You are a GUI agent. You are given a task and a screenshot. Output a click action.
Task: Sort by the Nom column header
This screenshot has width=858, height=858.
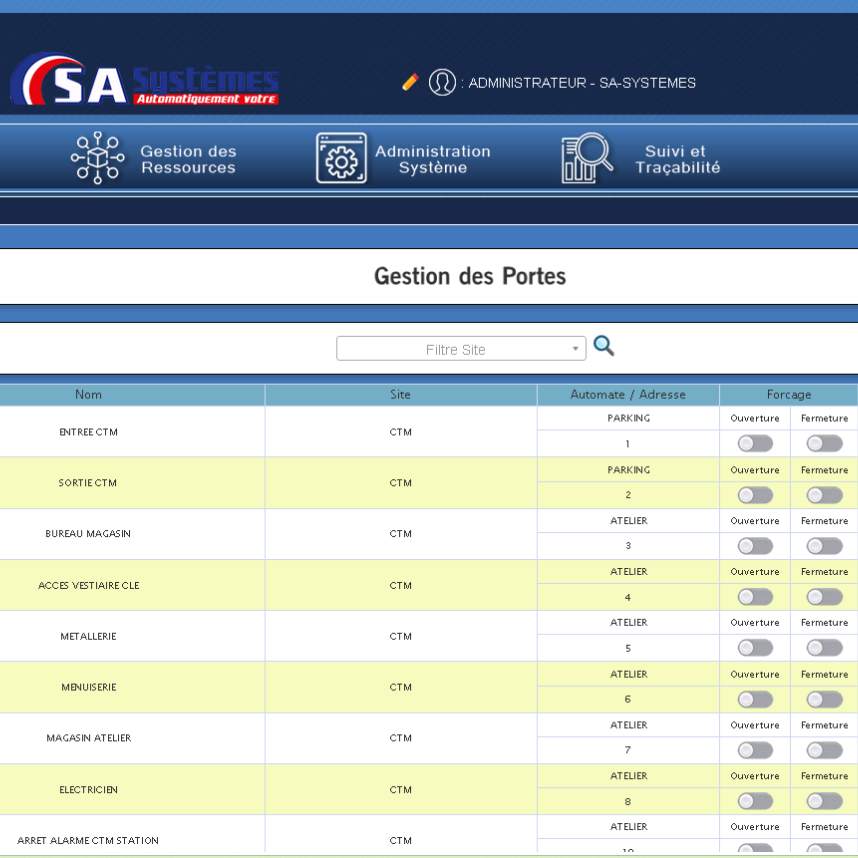pos(88,395)
